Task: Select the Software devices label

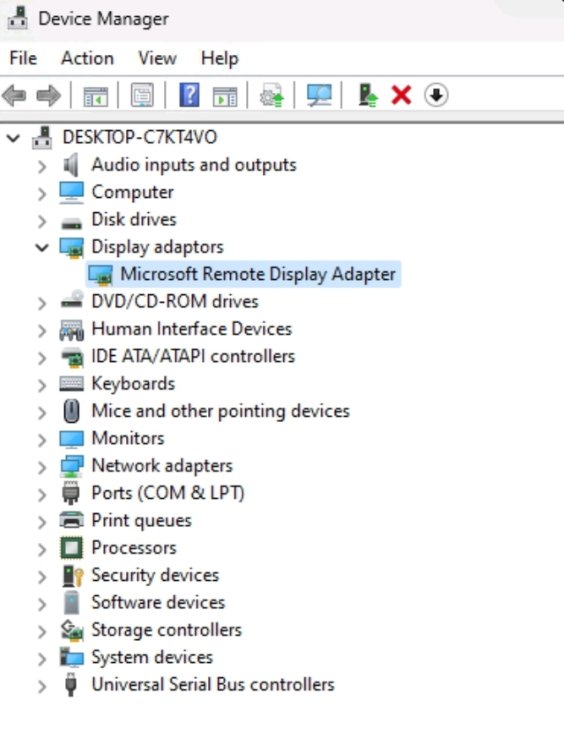Action: click(158, 602)
